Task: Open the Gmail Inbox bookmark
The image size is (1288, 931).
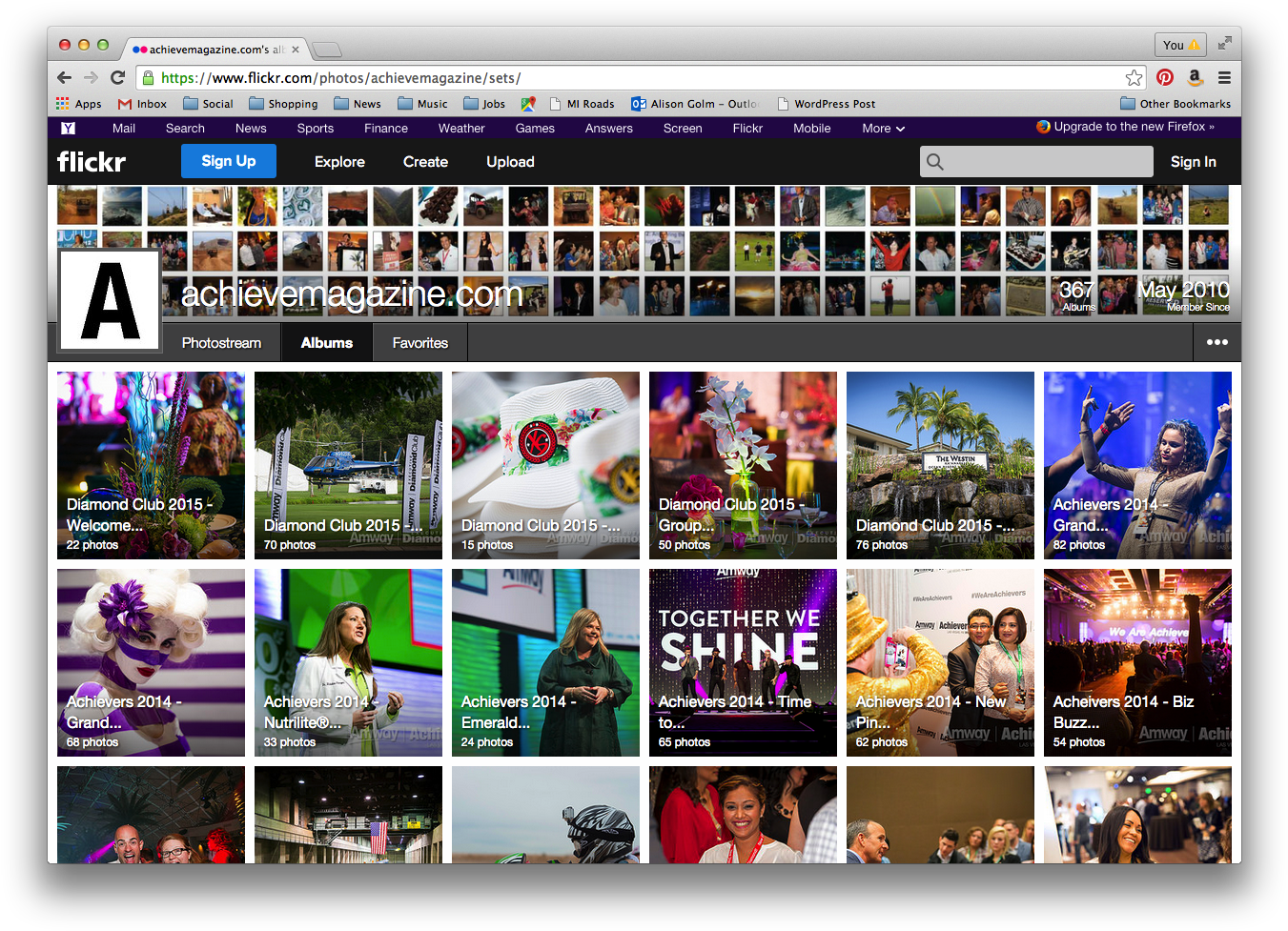Action: pos(142,104)
